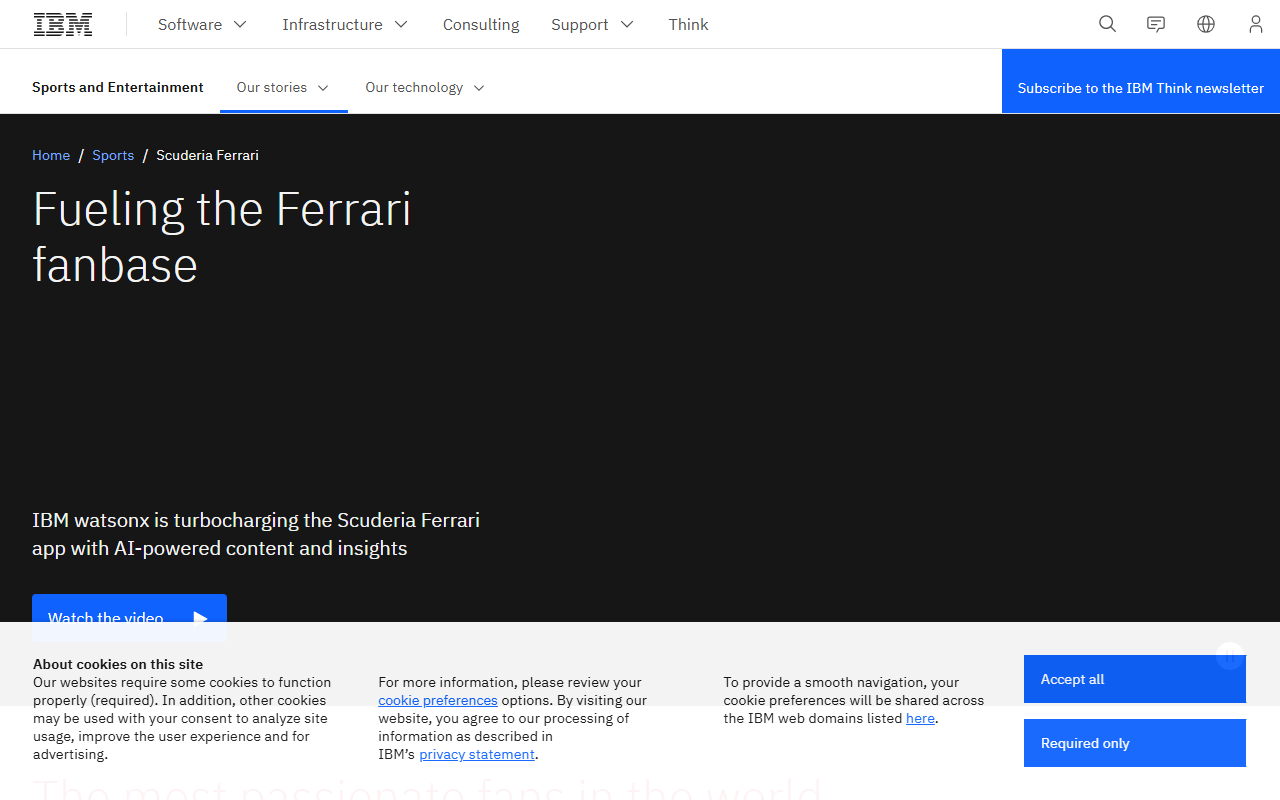Select the Sports and Entertainment section title

click(x=118, y=87)
